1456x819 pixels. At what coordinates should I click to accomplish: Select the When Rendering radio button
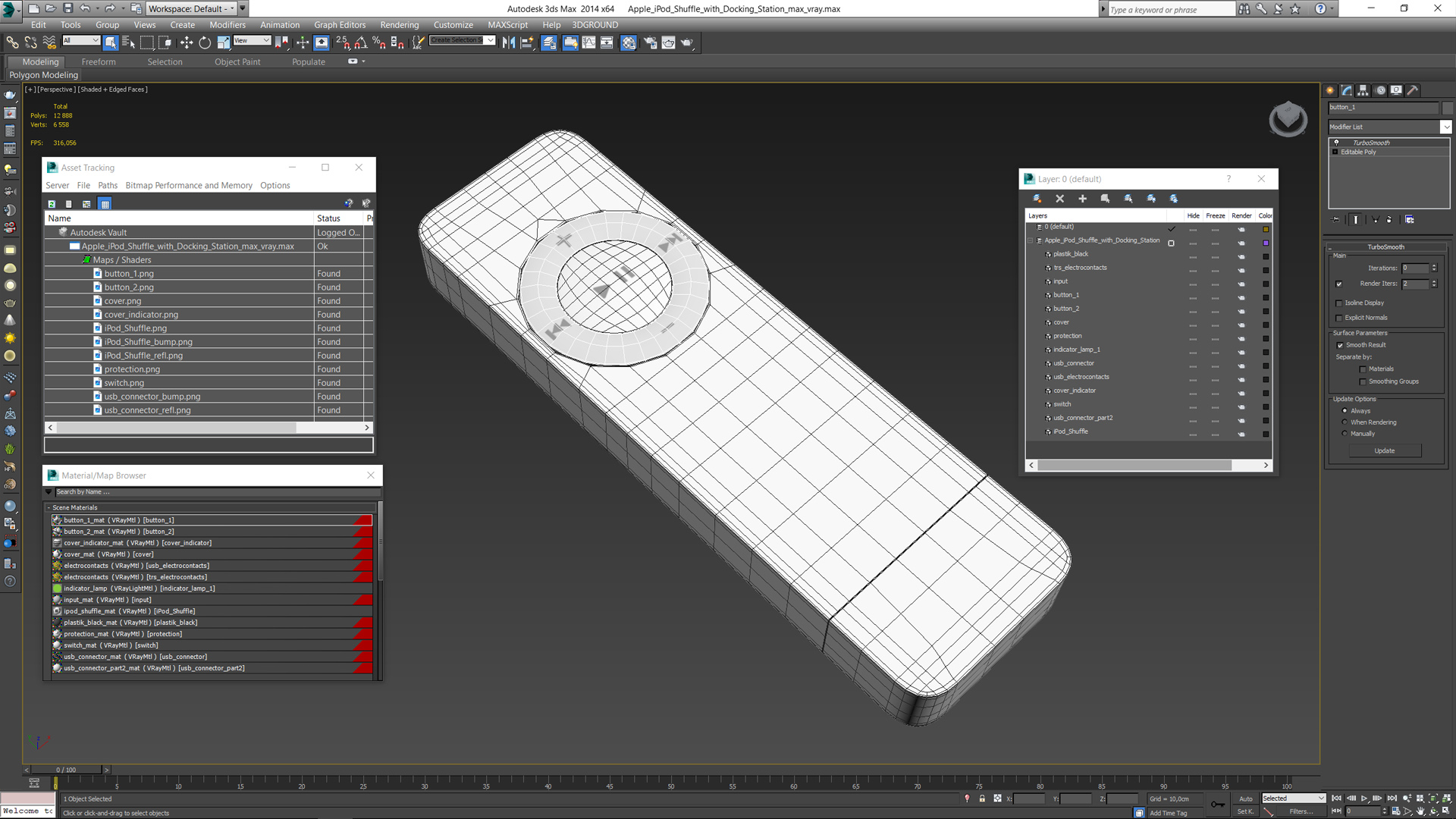pos(1345,422)
